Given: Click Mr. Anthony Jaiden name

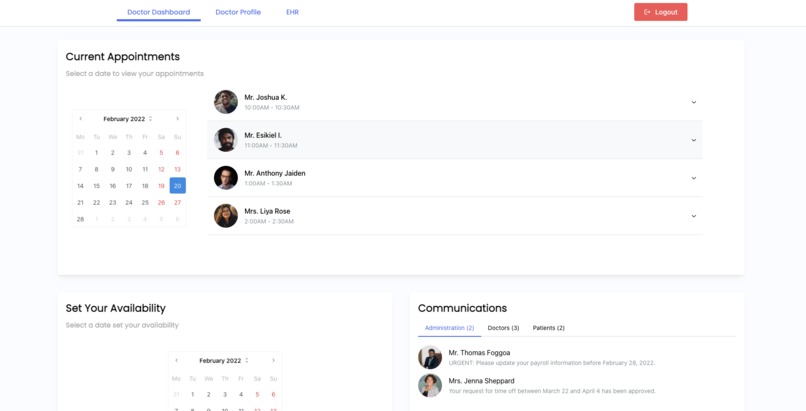Looking at the screenshot, I should tap(275, 173).
